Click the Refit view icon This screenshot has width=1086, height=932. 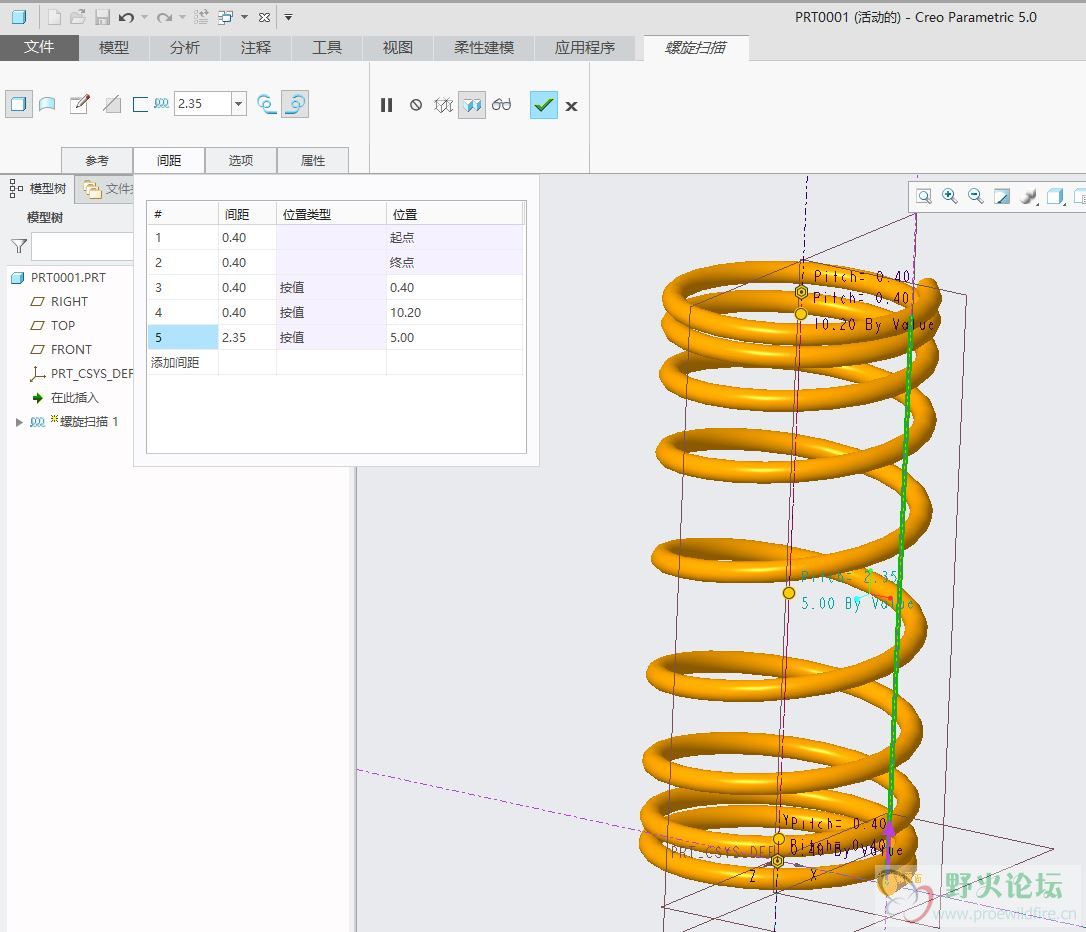pos(924,197)
